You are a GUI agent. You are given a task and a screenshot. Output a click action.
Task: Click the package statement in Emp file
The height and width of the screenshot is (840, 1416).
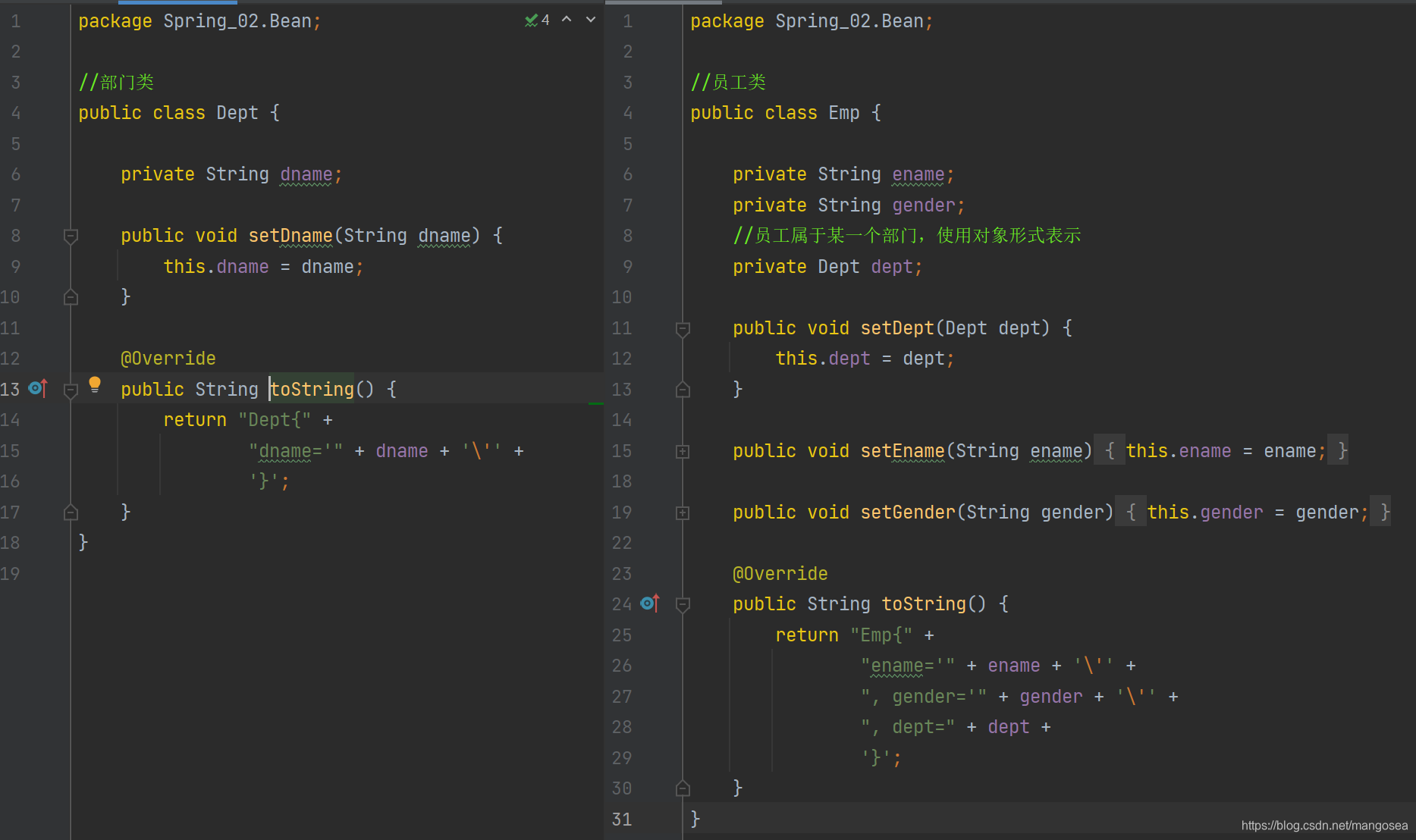(812, 21)
